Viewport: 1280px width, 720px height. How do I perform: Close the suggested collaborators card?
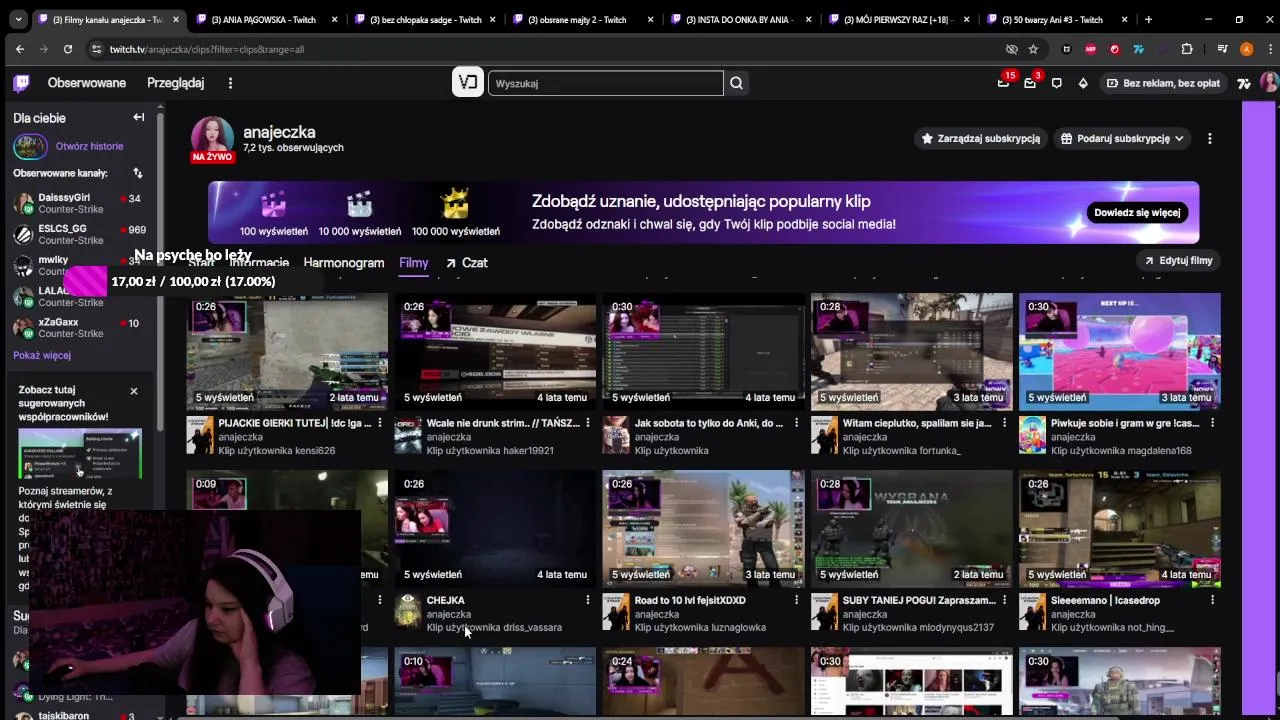[x=134, y=391]
